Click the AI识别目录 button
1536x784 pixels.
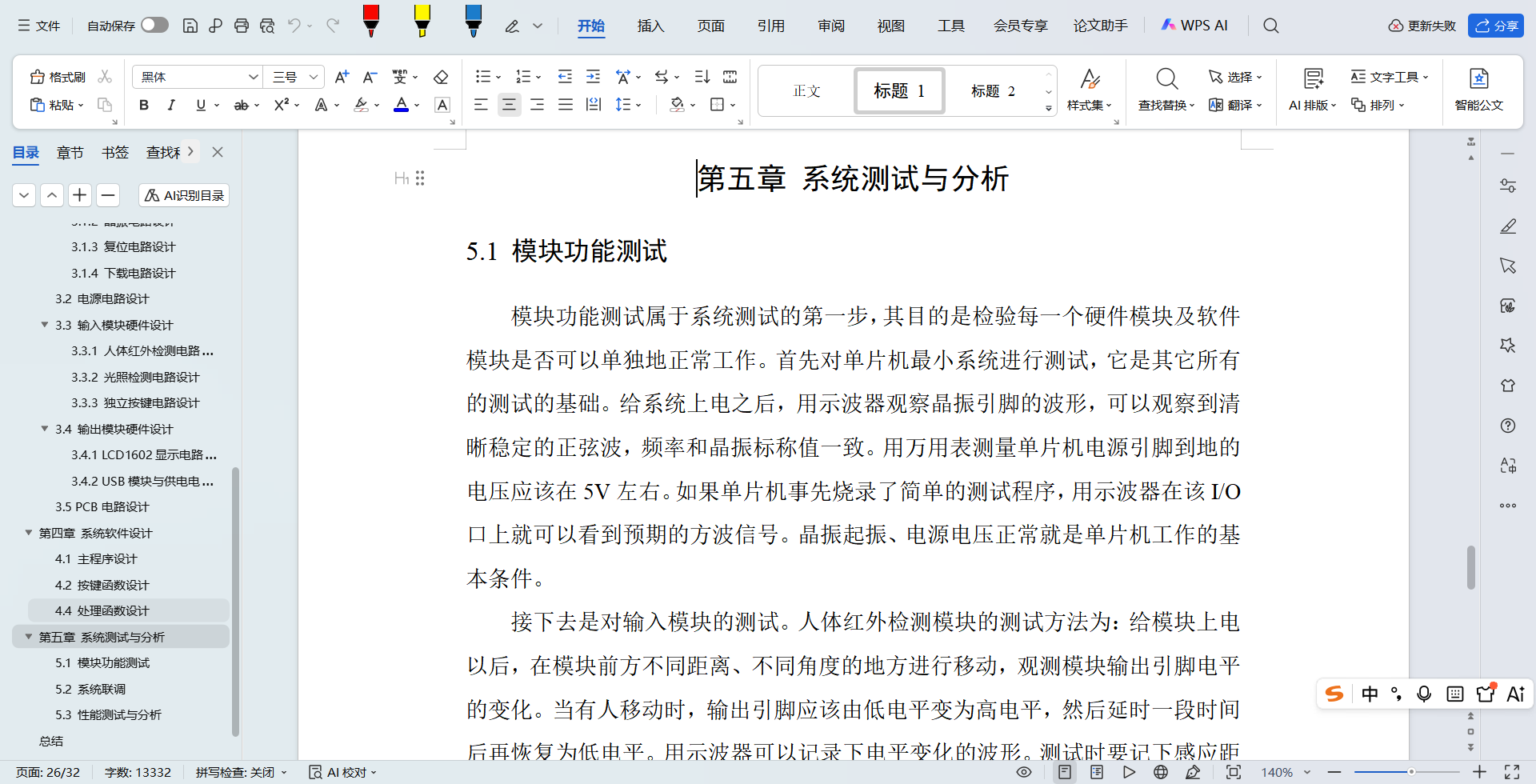pyautogui.click(x=184, y=195)
